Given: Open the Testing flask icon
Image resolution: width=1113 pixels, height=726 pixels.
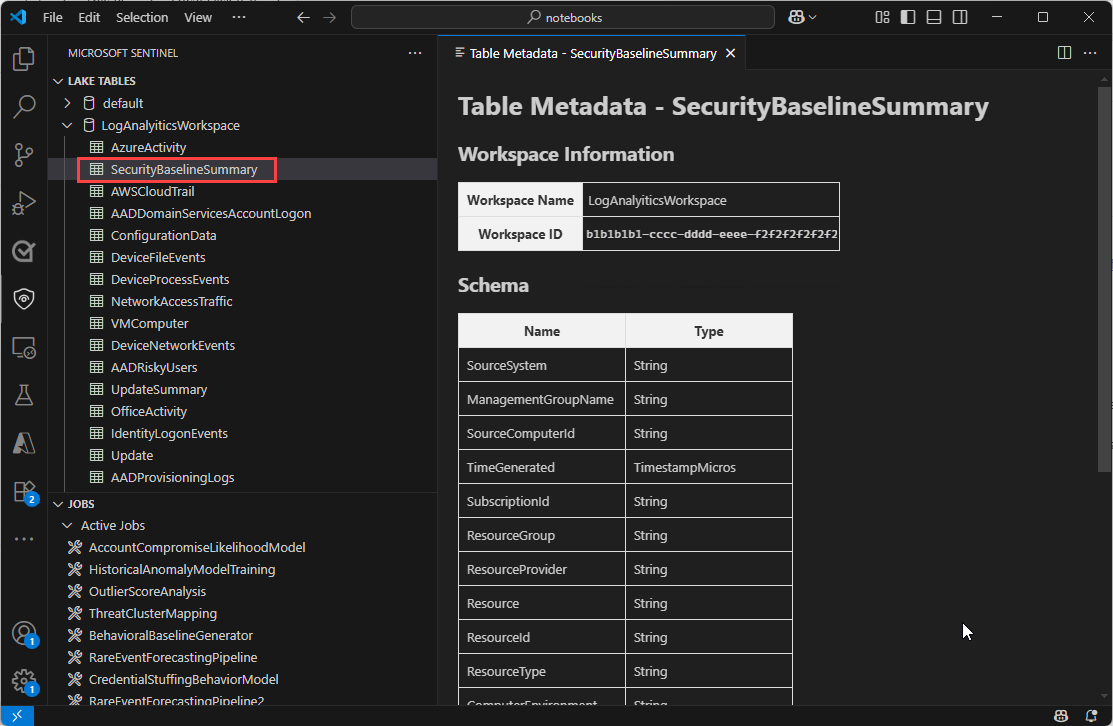Looking at the screenshot, I should [24, 395].
